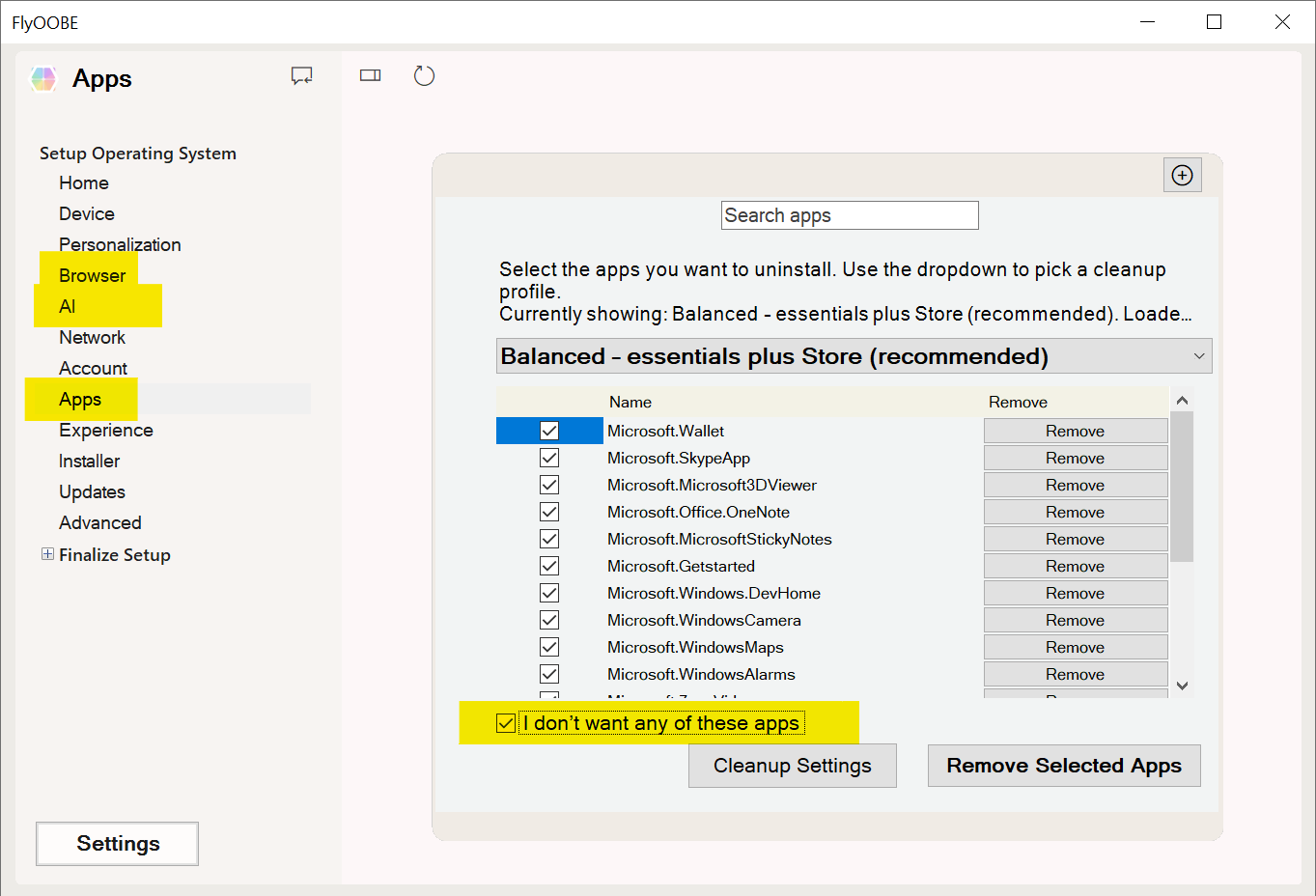Expand the Finalize Setup tree node
Viewport: 1316px width, 896px height.
tap(47, 554)
